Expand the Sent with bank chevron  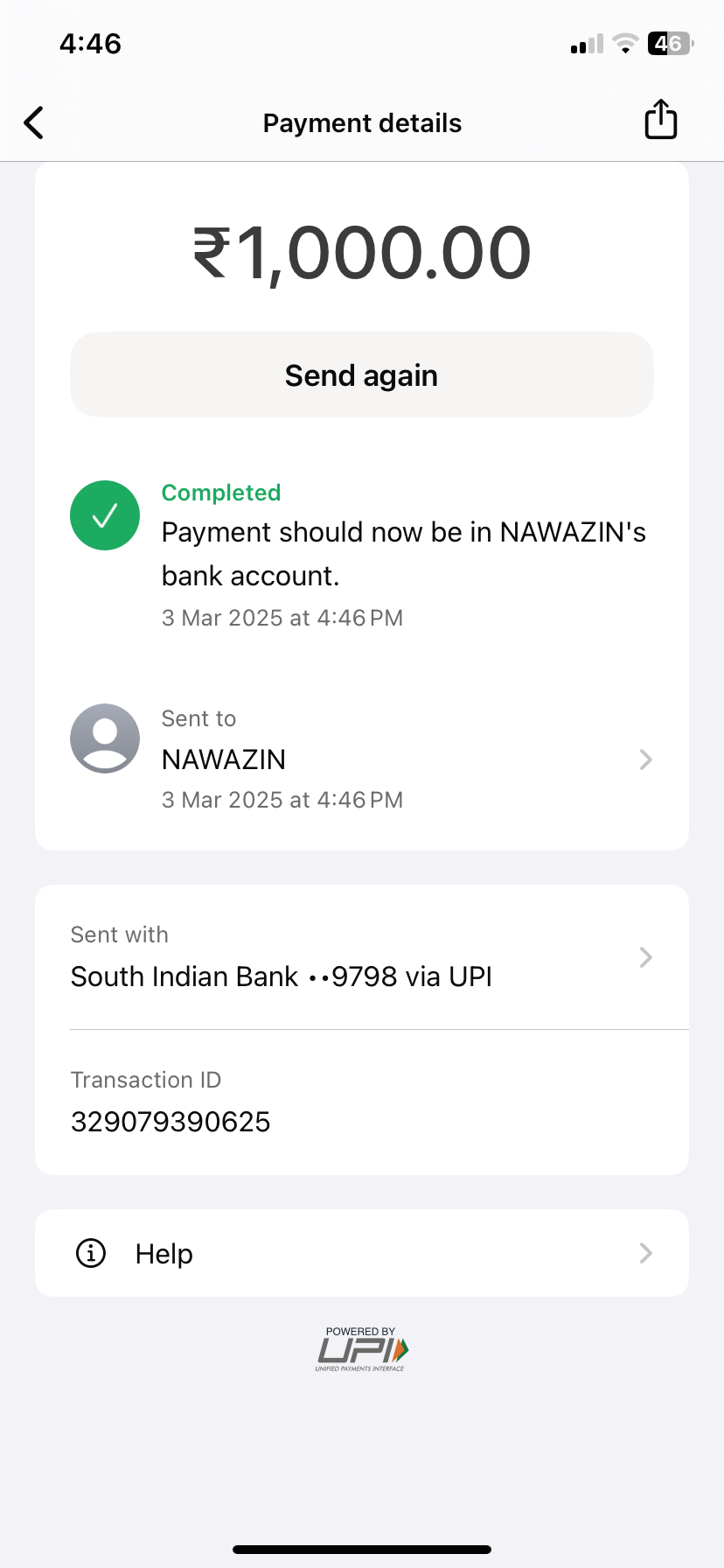tap(646, 957)
